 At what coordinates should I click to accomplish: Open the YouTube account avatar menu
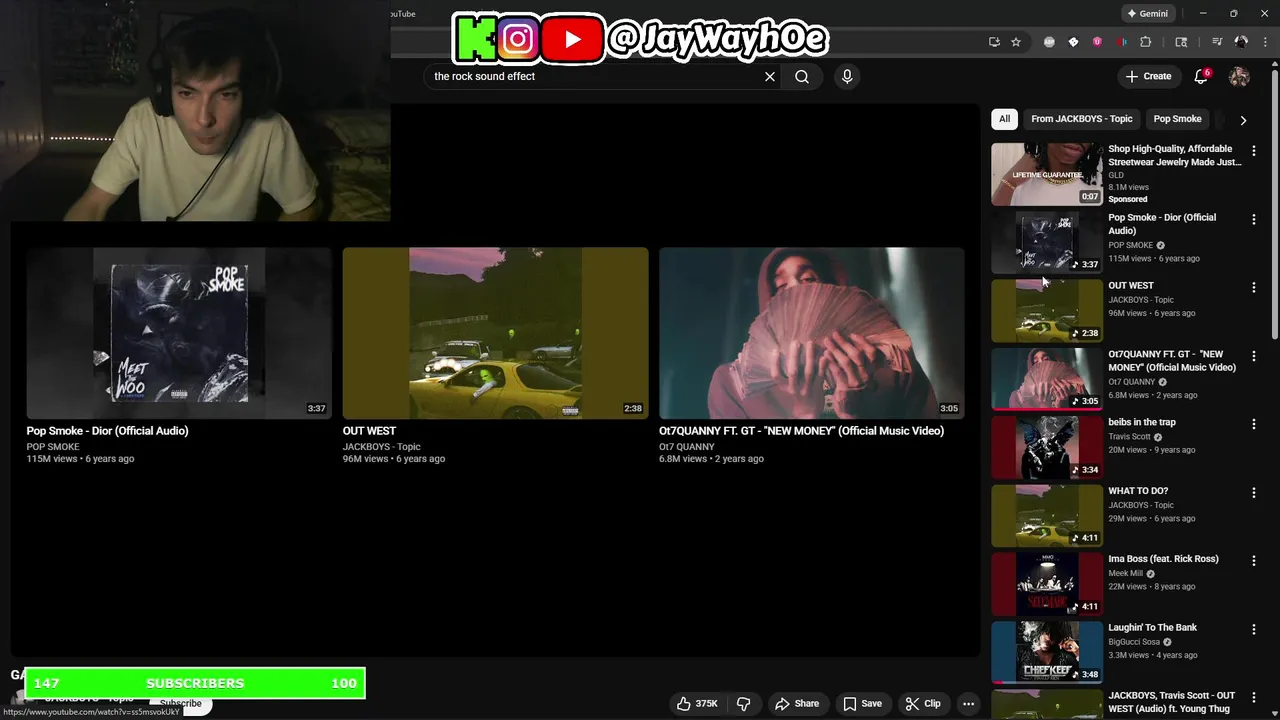point(1239,76)
